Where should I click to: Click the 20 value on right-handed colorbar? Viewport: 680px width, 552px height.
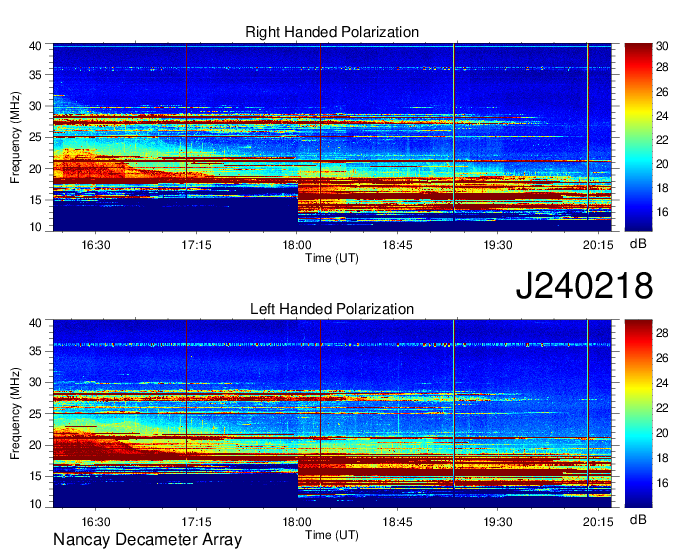tap(662, 164)
